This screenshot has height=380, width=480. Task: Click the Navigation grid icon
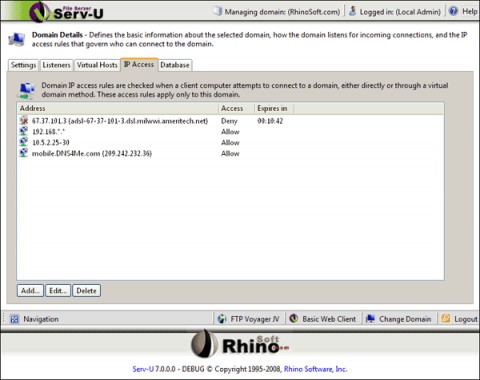(x=14, y=319)
